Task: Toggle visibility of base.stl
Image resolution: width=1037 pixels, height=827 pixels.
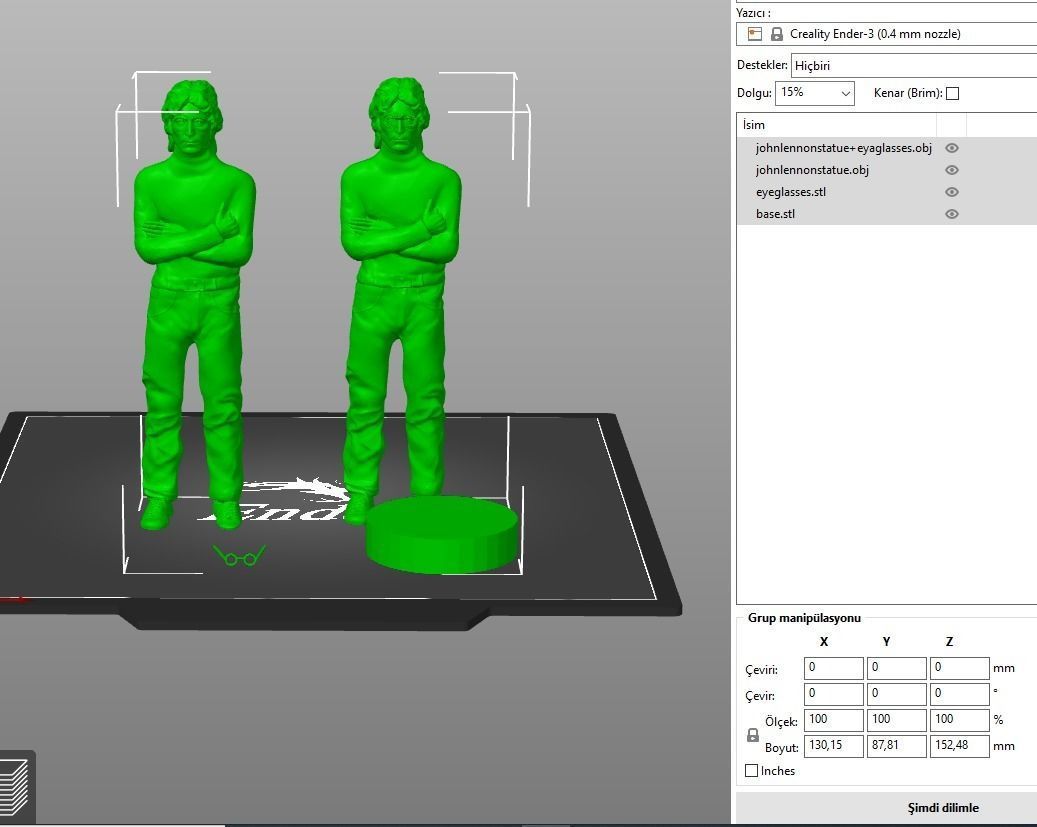Action: click(952, 214)
